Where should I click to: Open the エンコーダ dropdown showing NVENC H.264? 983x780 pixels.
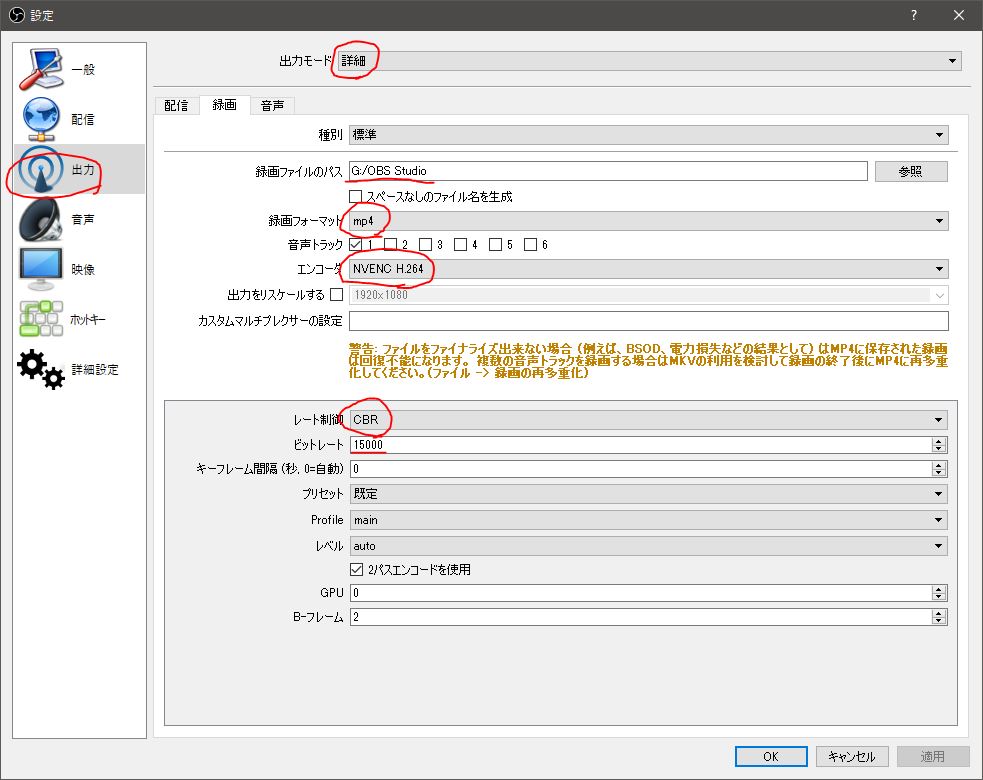[x=648, y=268]
